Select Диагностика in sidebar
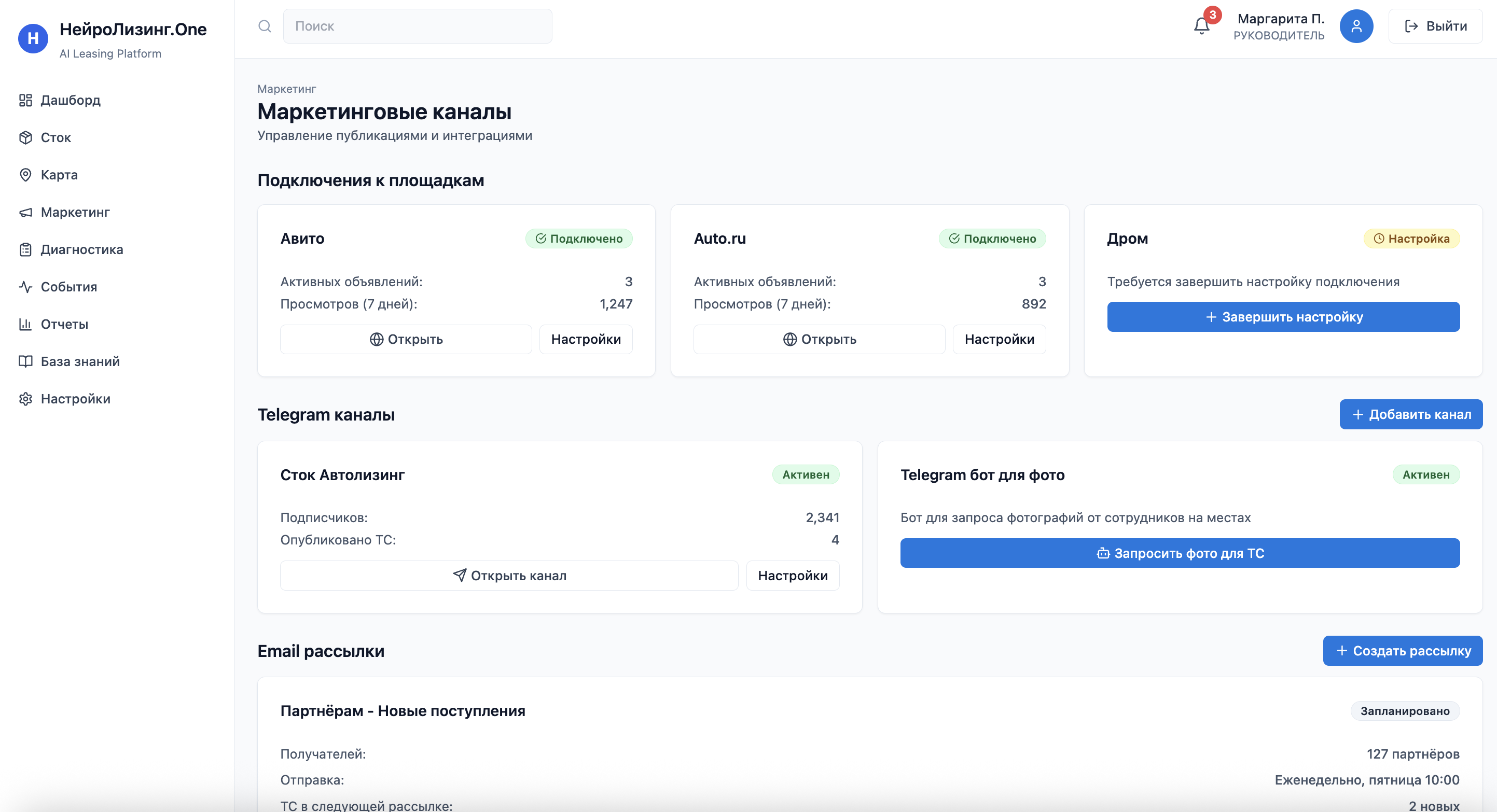The width and height of the screenshot is (1497, 812). [81, 250]
